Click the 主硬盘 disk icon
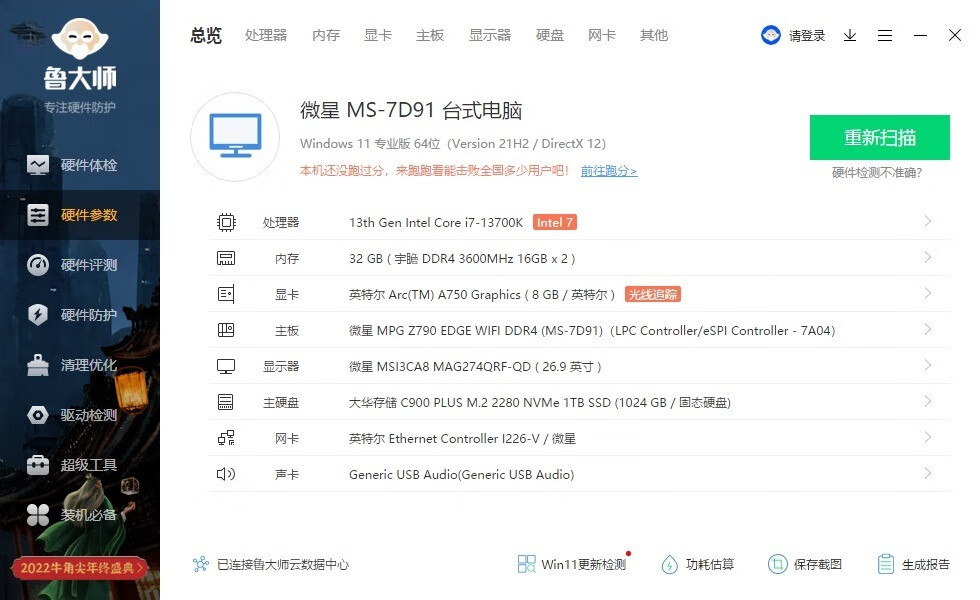This screenshot has height=600, width=980. [x=226, y=402]
